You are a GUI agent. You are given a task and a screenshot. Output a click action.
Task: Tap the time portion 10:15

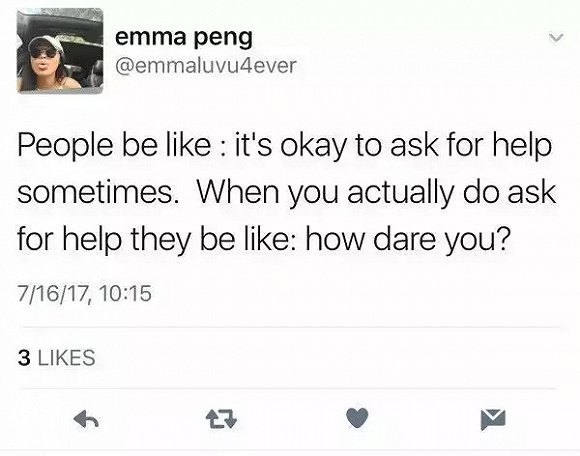(125, 293)
